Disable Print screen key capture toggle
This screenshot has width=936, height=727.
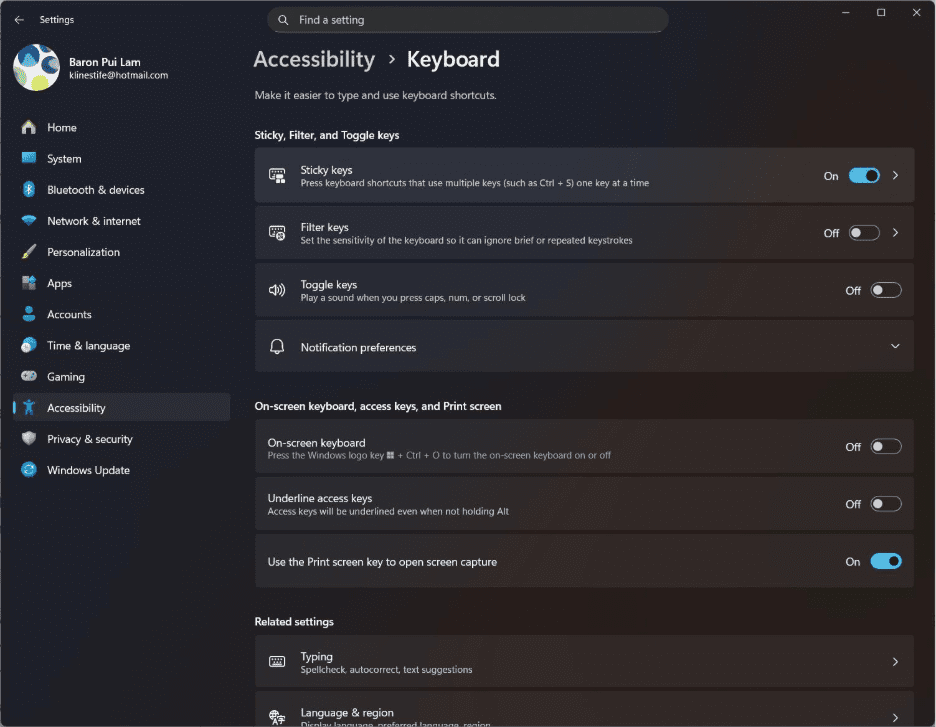[885, 561]
